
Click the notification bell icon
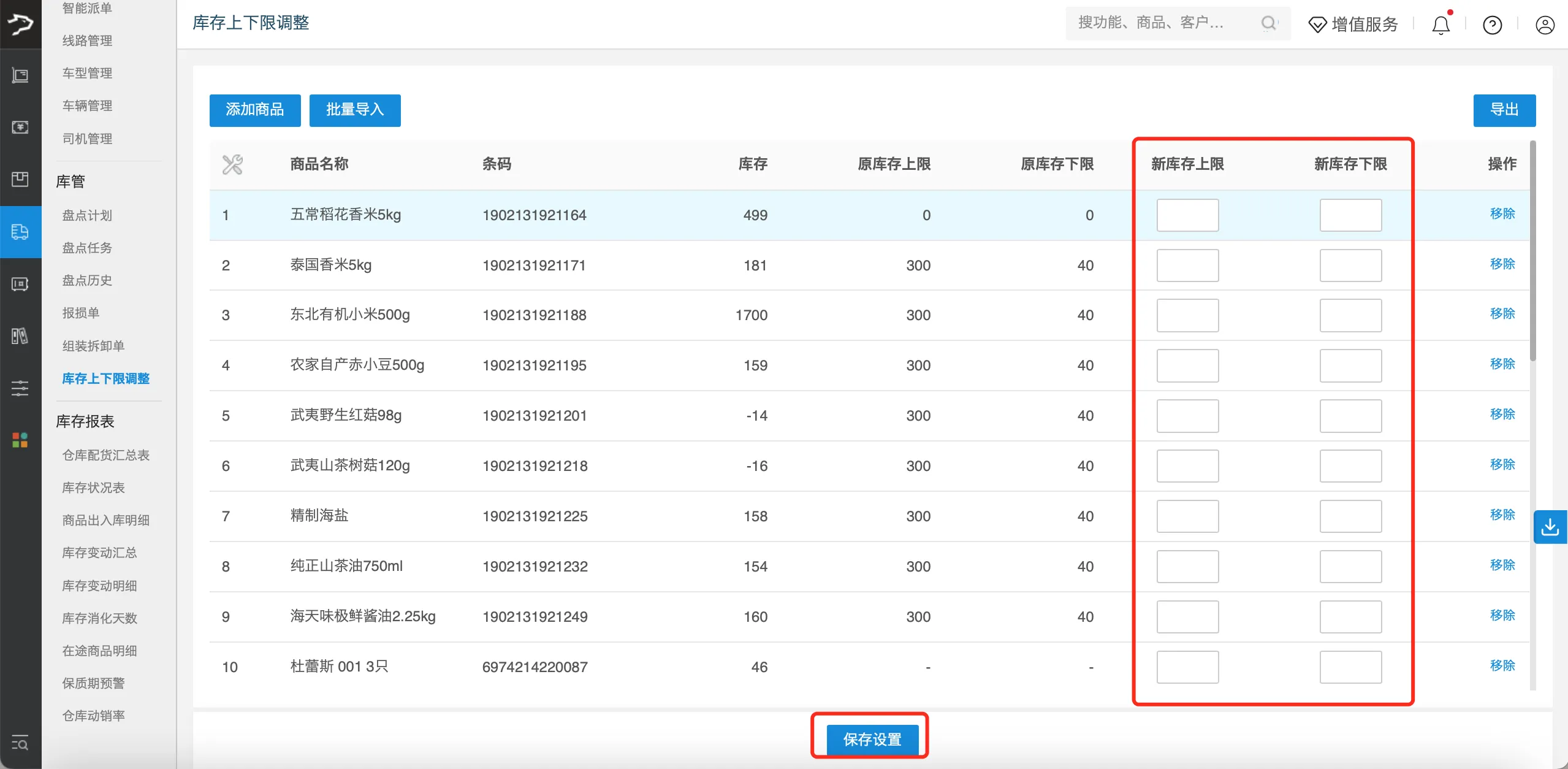coord(1441,25)
